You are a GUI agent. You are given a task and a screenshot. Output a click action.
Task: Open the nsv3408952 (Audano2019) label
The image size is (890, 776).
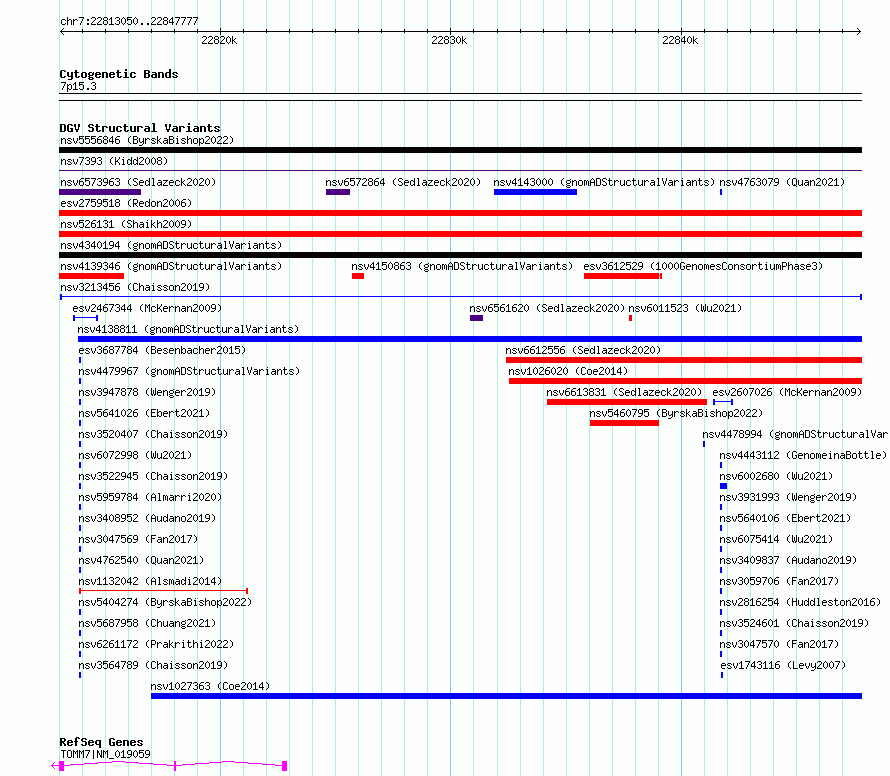click(147, 518)
